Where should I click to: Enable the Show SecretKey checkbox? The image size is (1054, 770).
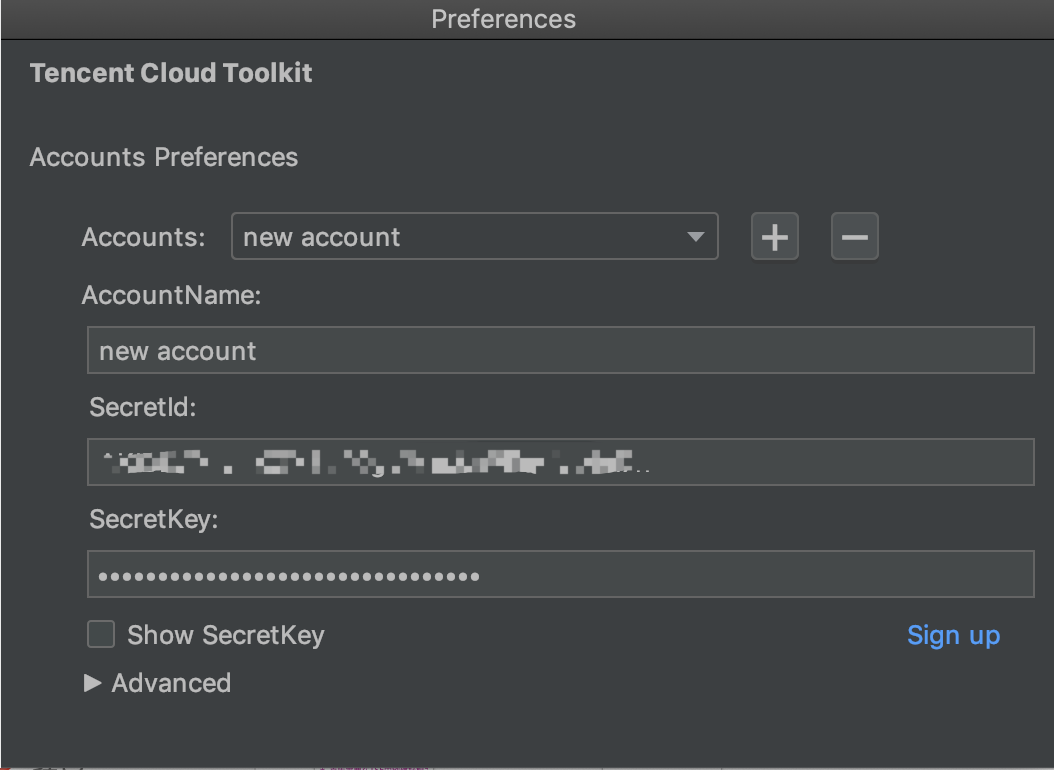[101, 634]
